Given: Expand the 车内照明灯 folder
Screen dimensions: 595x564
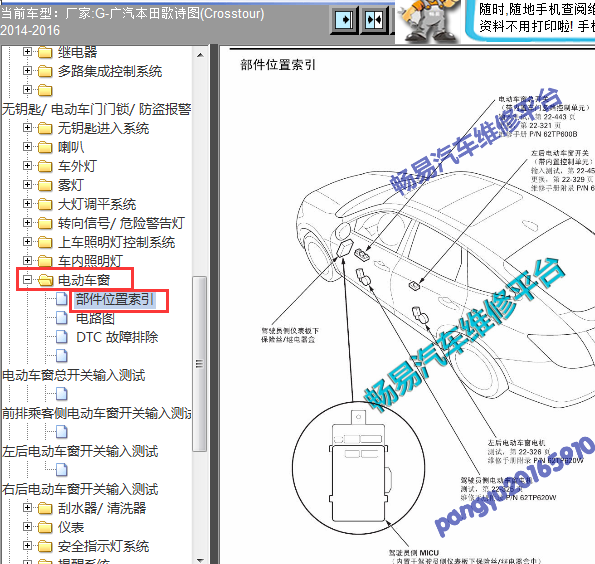Looking at the screenshot, I should pos(27,260).
